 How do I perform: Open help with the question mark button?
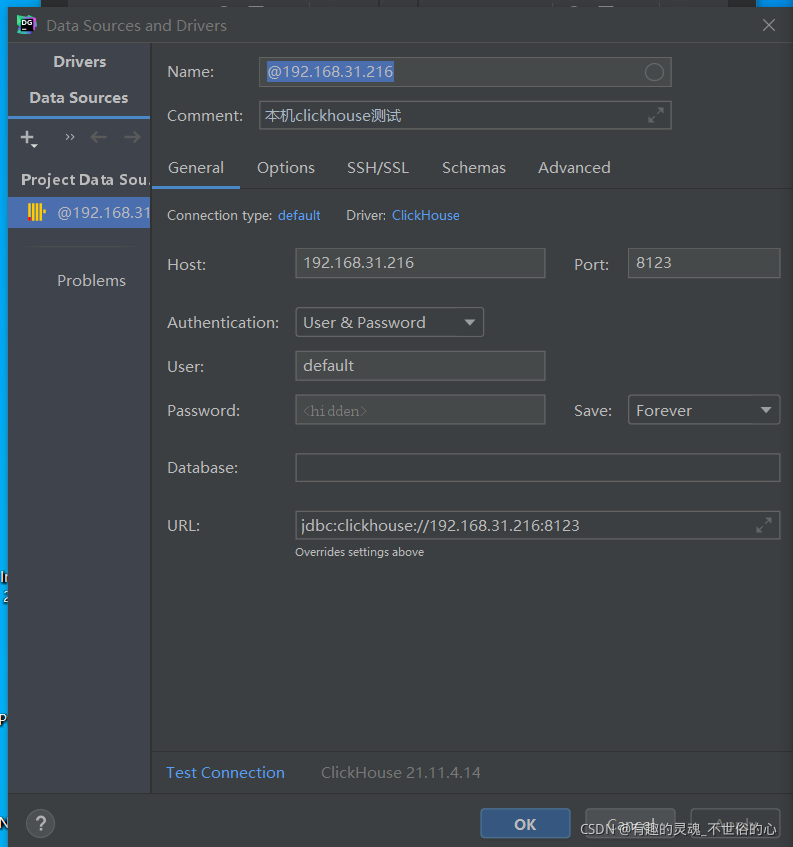pos(41,823)
